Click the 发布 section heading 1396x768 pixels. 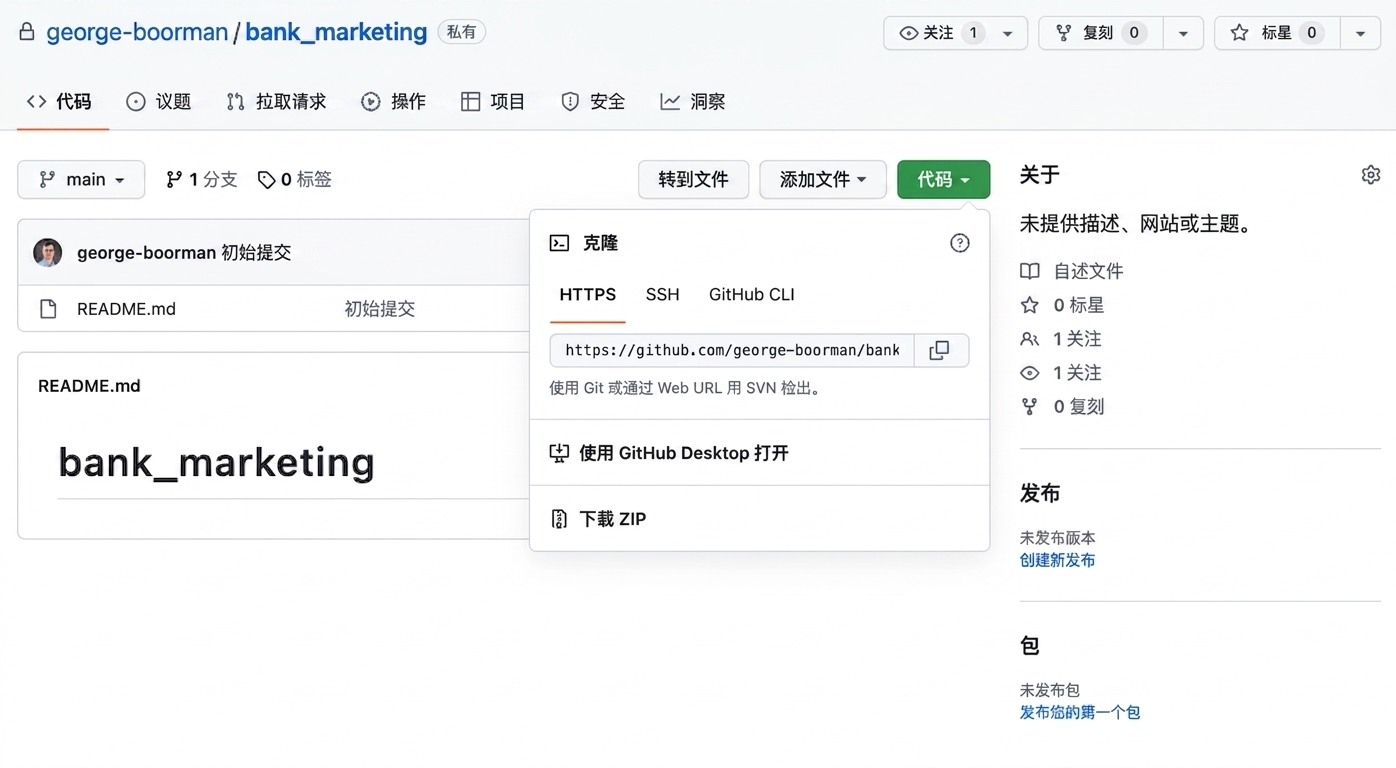click(1040, 493)
